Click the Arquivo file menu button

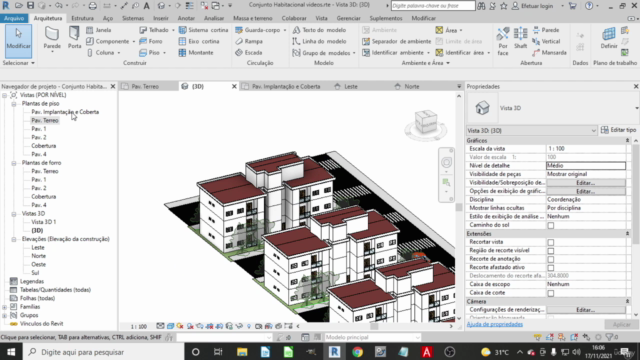click(14, 18)
